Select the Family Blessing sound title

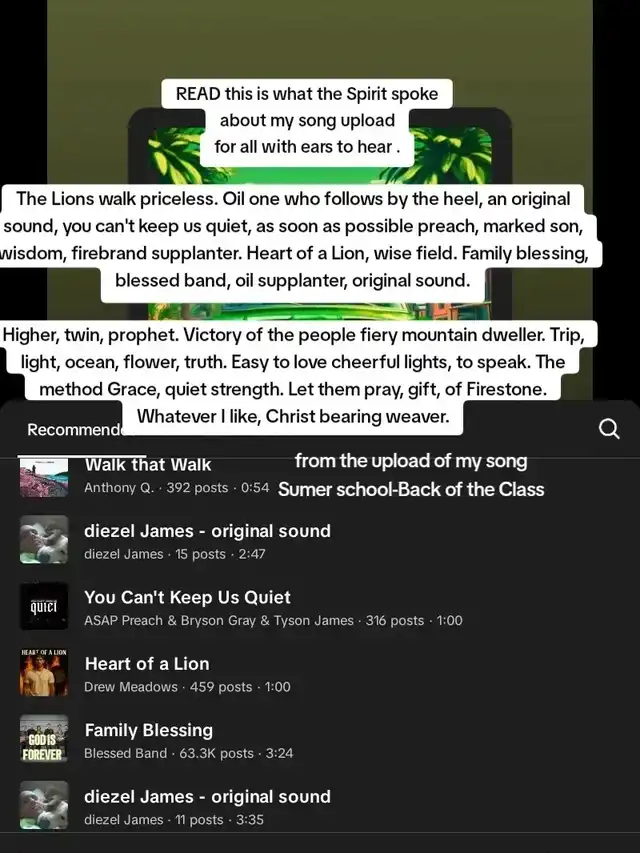(x=149, y=730)
